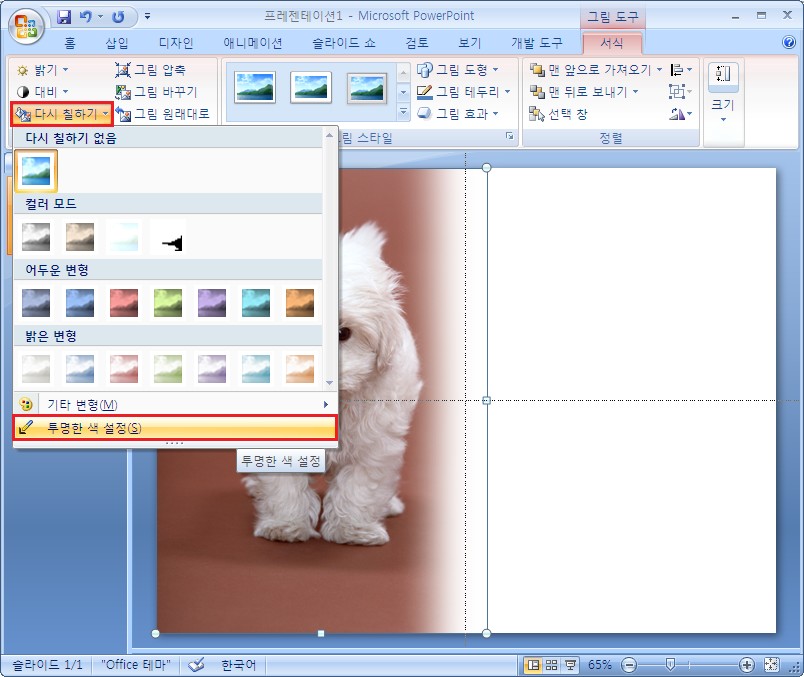Click the zoom slider handle

(670, 665)
